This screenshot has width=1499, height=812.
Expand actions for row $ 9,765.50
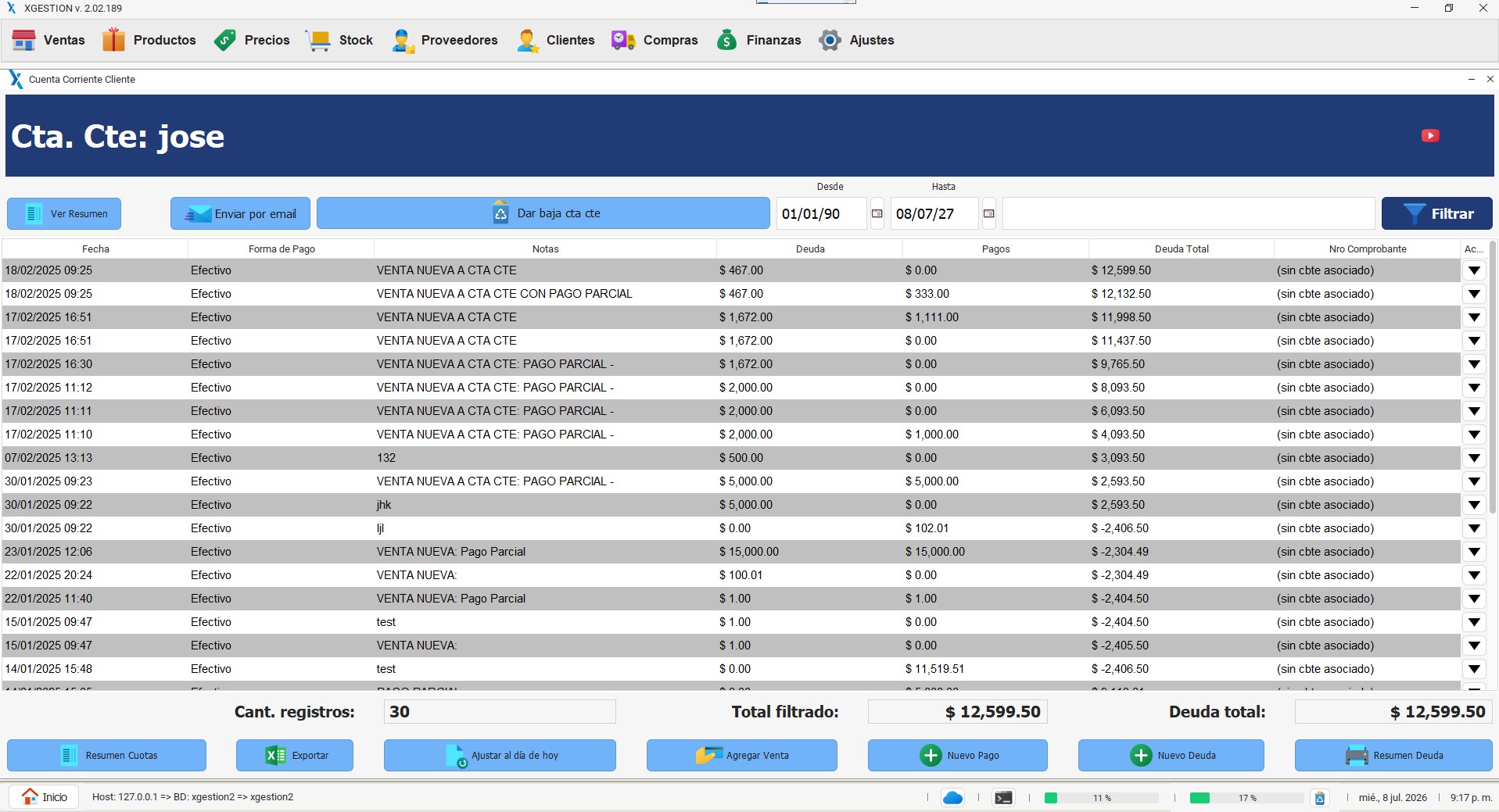click(x=1474, y=364)
